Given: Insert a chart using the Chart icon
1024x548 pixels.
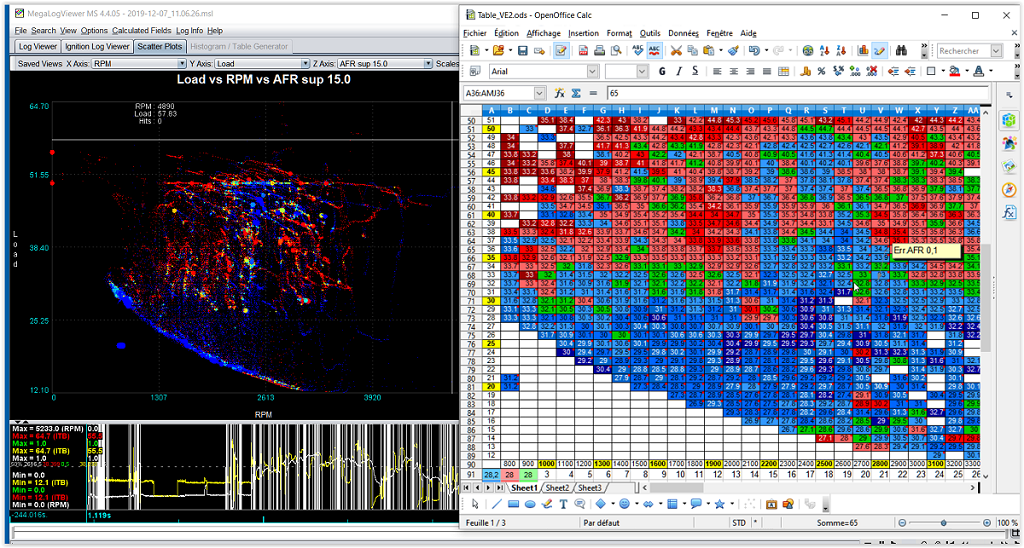Looking at the screenshot, I should pos(864,50).
